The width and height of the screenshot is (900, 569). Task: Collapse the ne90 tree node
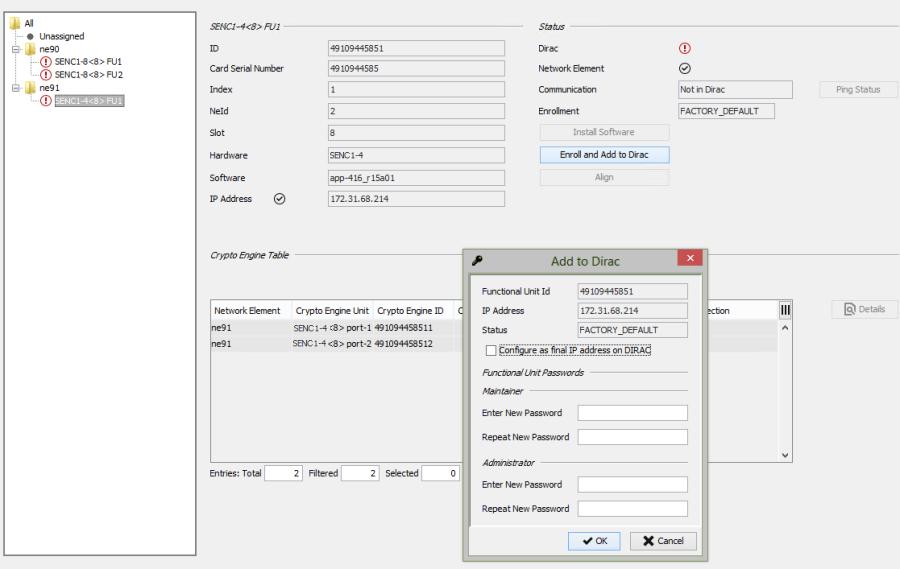point(16,49)
